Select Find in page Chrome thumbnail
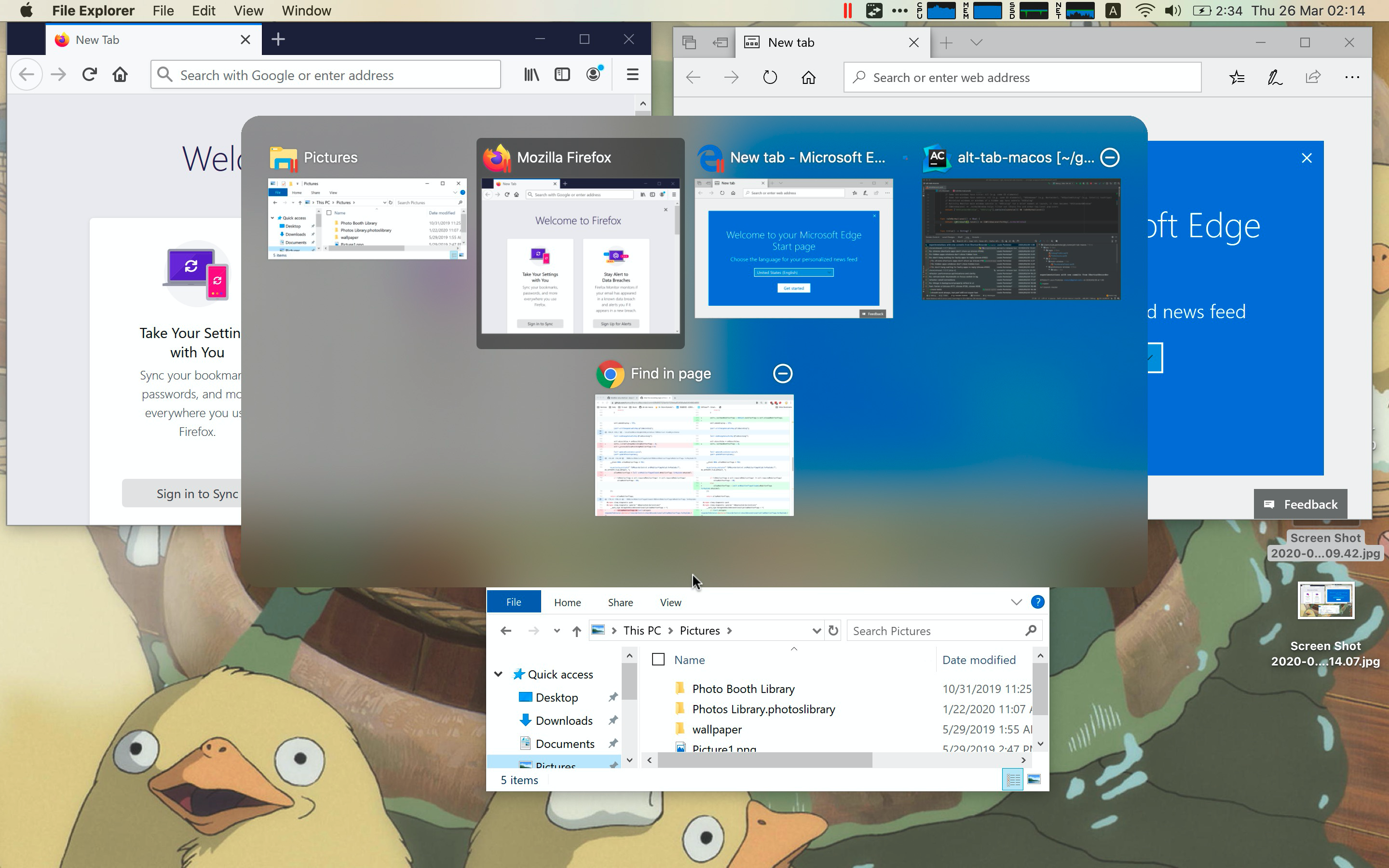Viewport: 1389px width, 868px height. point(694,455)
